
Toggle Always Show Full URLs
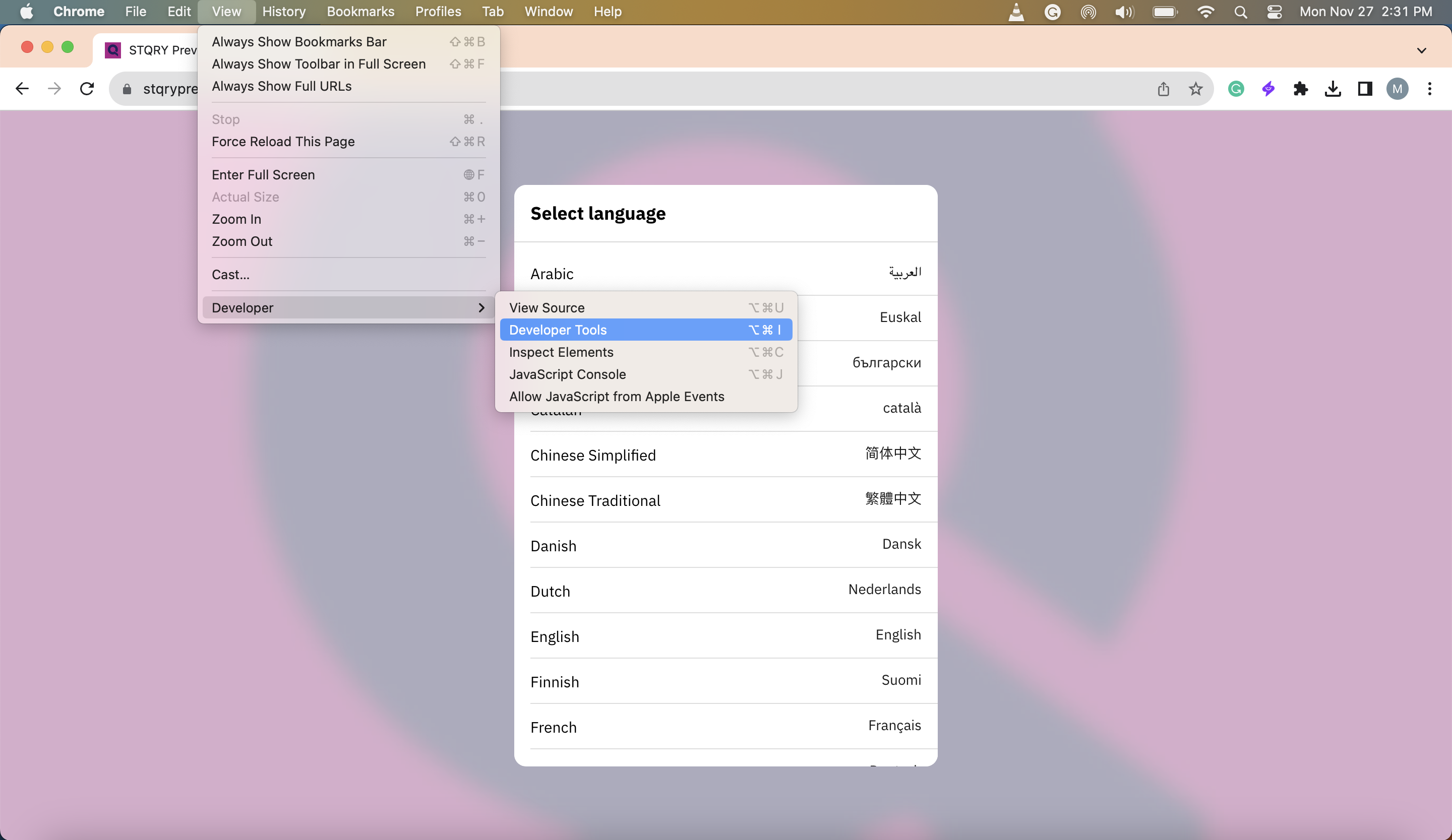click(282, 86)
